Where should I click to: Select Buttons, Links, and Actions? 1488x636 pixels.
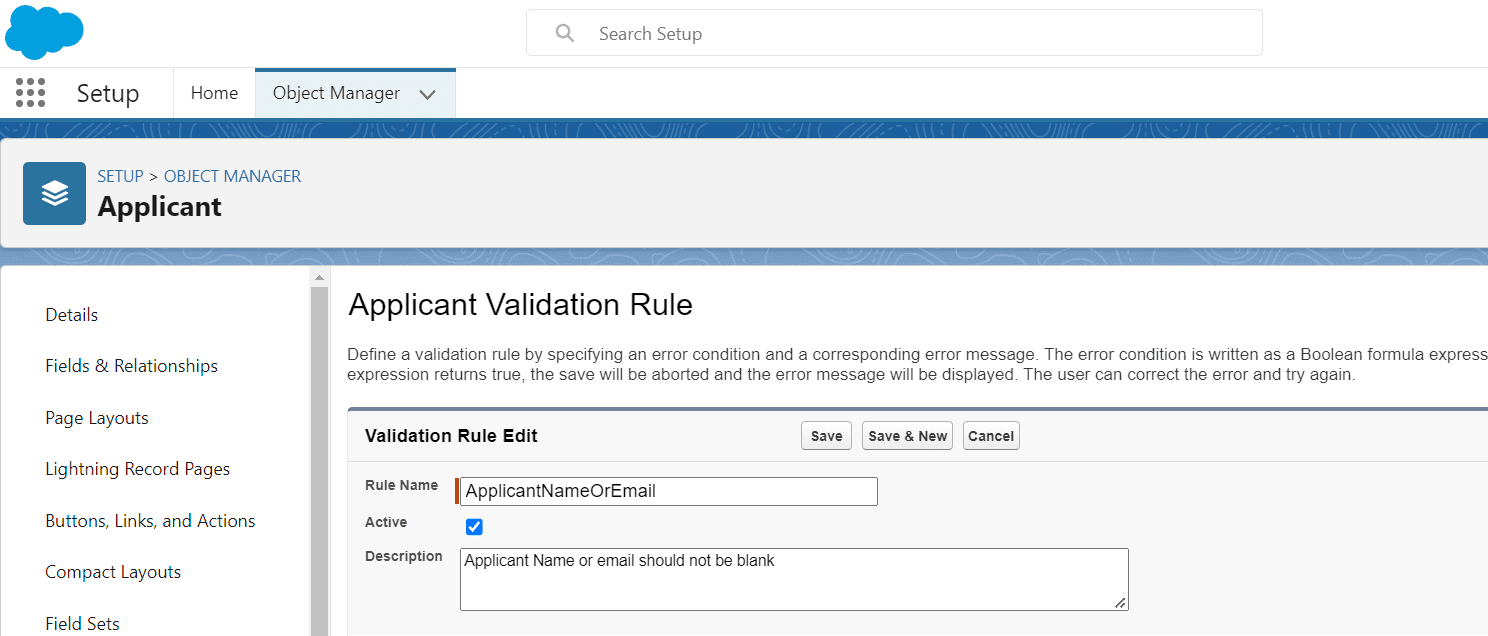(150, 520)
